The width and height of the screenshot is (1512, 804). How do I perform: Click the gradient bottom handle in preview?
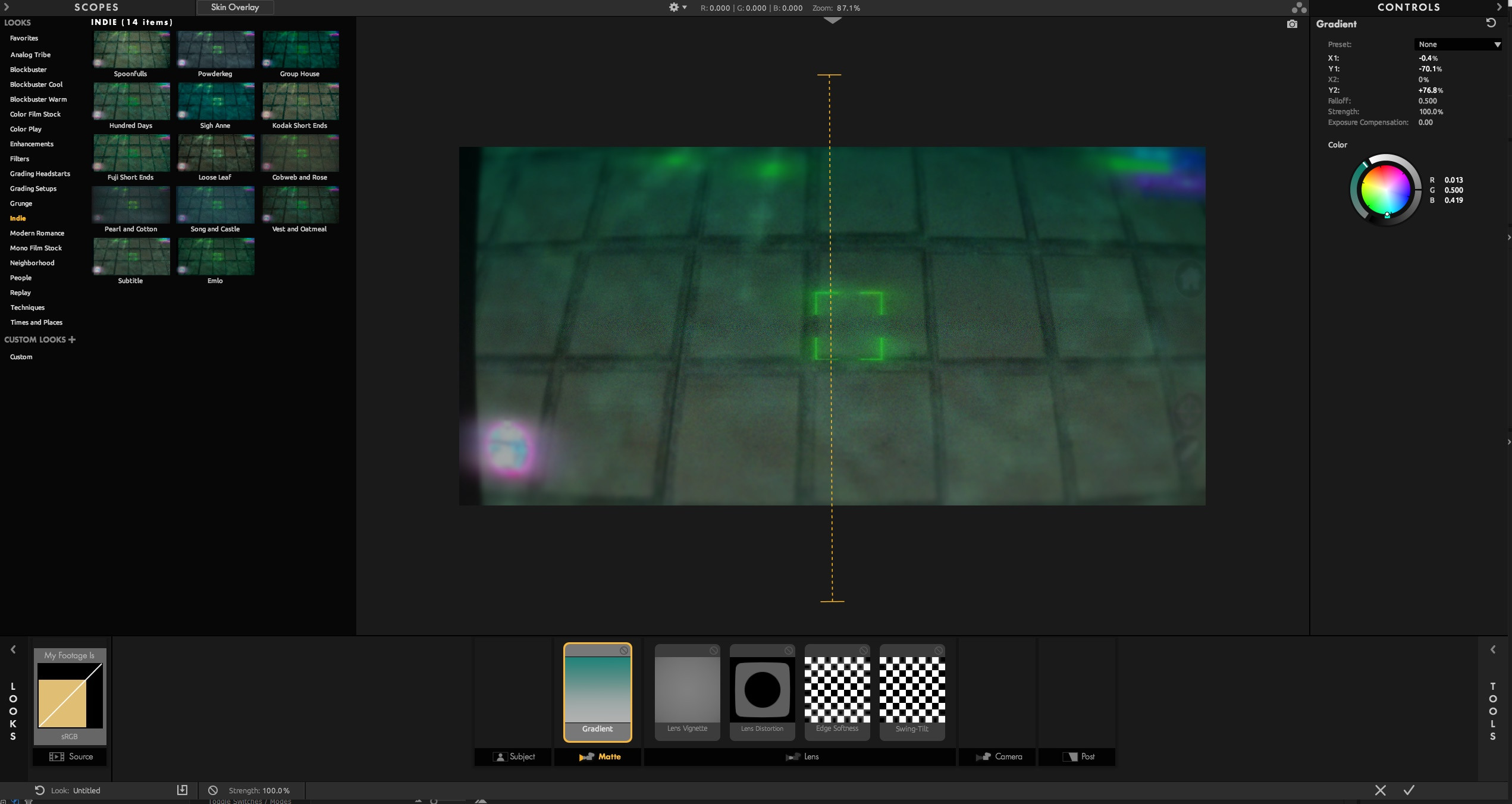click(832, 601)
